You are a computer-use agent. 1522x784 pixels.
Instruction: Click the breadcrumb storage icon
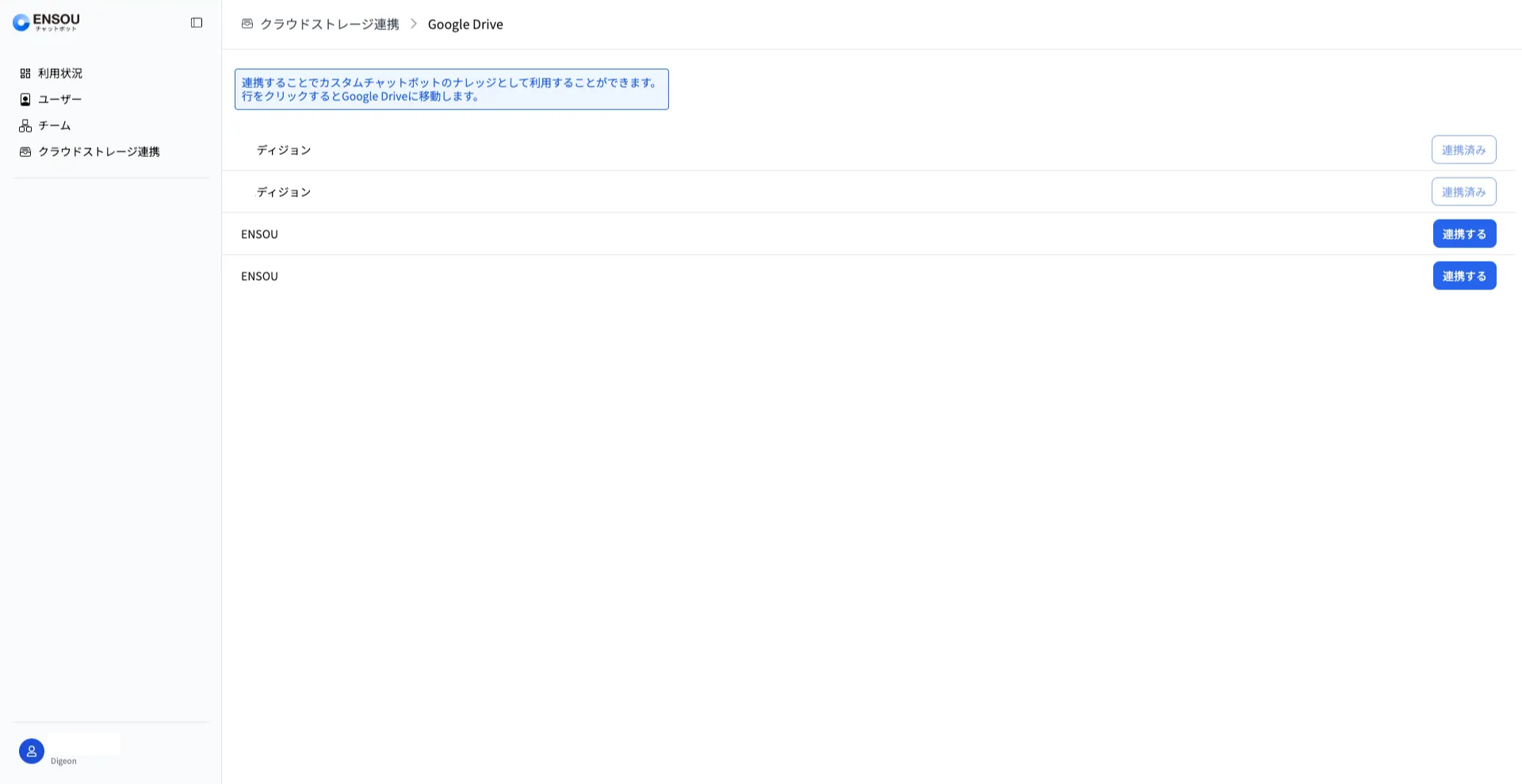click(247, 24)
